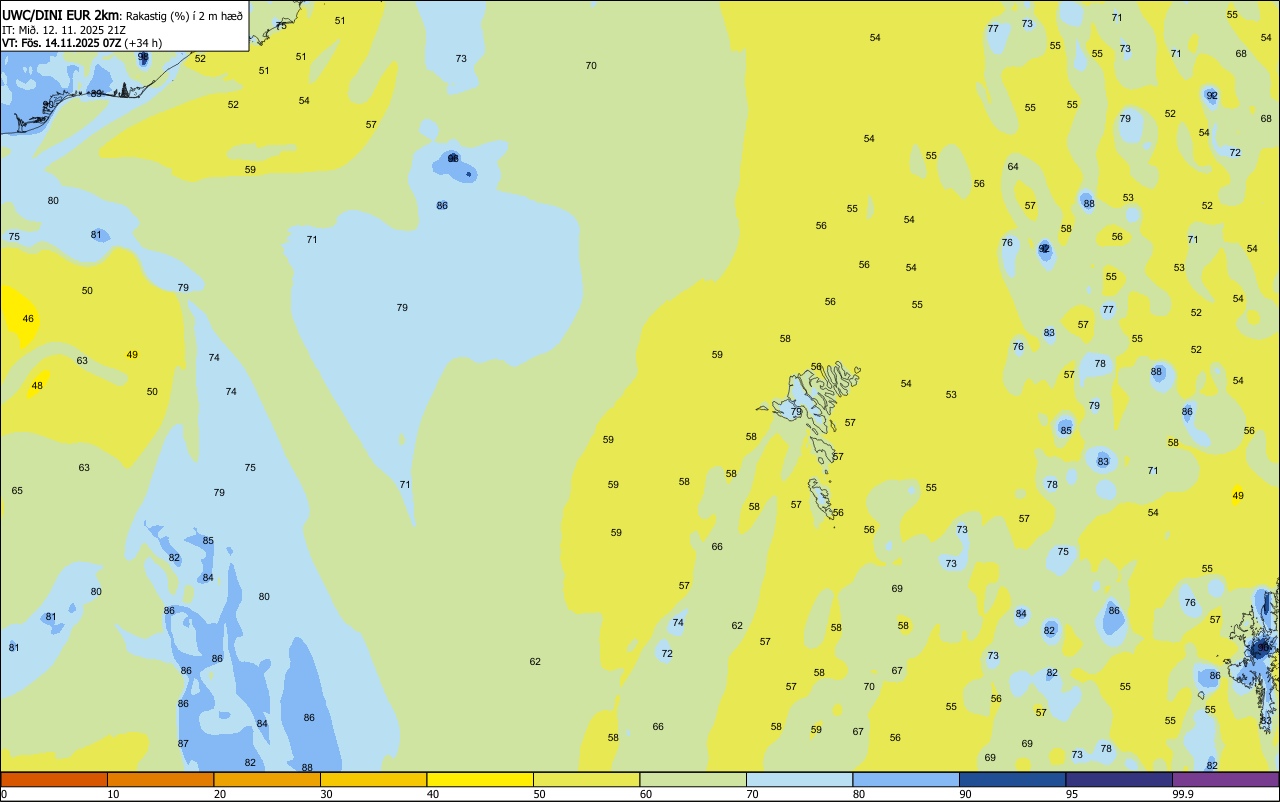Image resolution: width=1280 pixels, height=802 pixels.
Task: Click the humidity value 65 at left edge
Action: pyautogui.click(x=17, y=491)
